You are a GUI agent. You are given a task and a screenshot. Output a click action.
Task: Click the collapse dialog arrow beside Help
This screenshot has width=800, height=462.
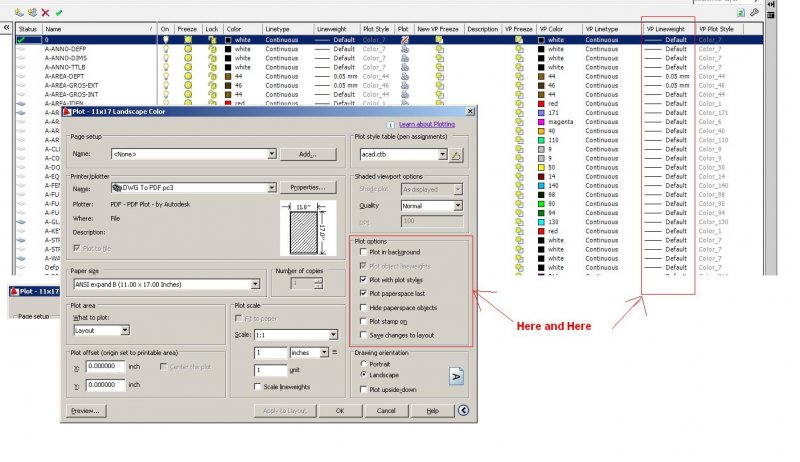[x=463, y=410]
